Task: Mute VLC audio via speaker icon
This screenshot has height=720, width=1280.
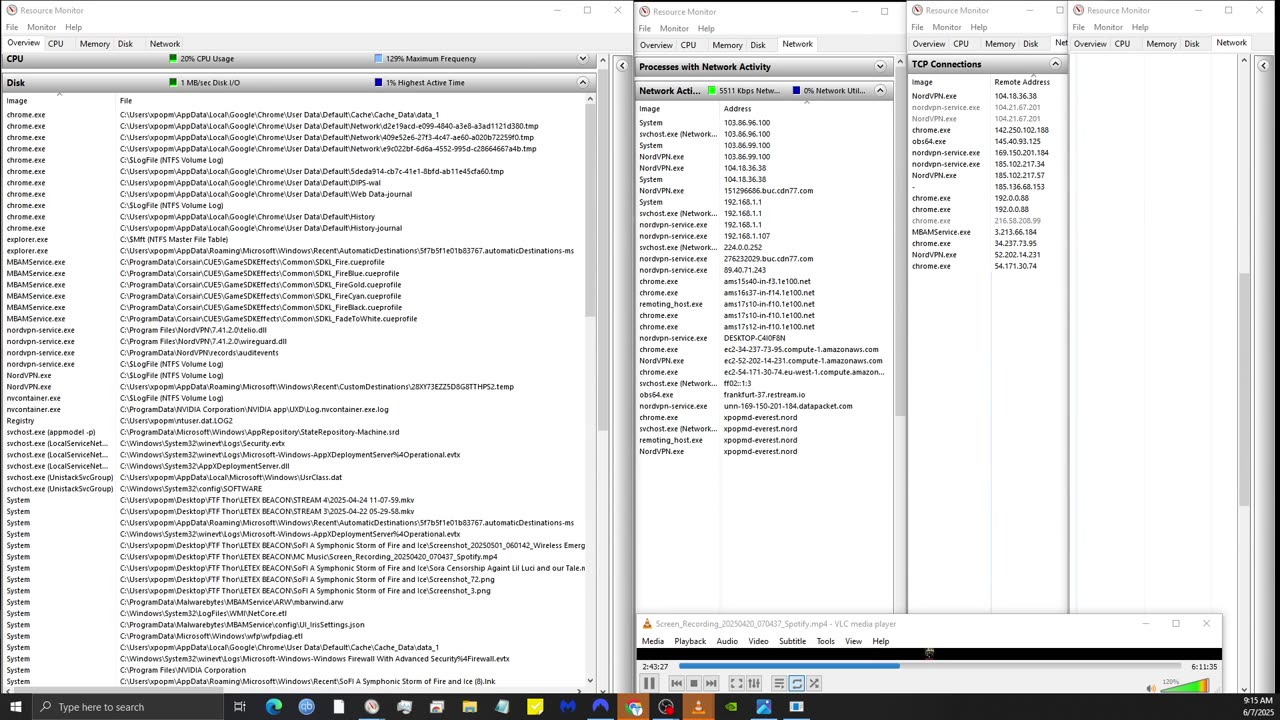Action: [x=1151, y=687]
